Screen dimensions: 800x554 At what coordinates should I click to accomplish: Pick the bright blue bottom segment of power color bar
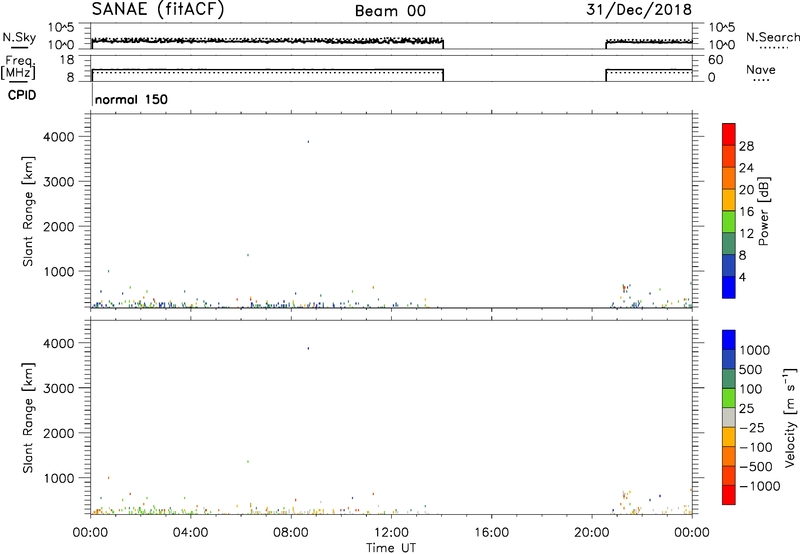click(x=729, y=287)
